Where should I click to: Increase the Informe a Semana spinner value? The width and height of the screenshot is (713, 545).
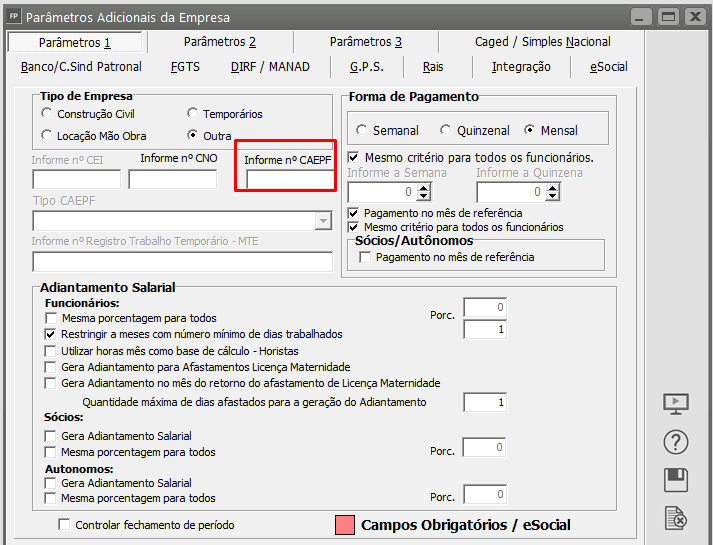[x=424, y=186]
